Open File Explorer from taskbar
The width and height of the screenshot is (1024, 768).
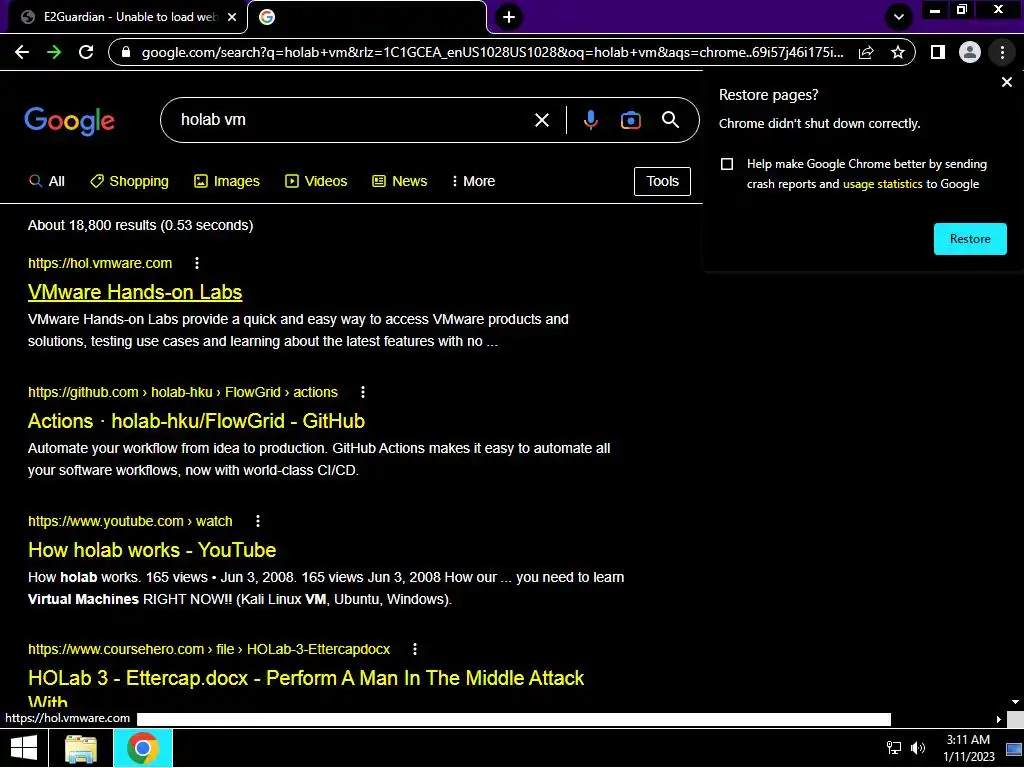81,748
